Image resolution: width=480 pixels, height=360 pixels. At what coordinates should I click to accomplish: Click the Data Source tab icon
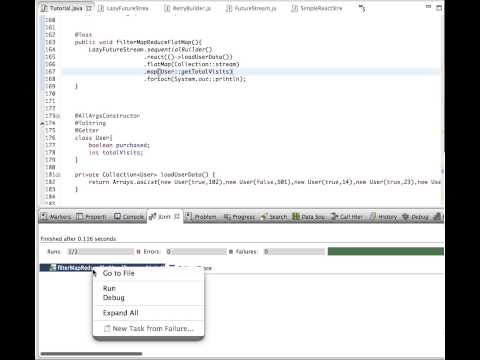click(296, 217)
